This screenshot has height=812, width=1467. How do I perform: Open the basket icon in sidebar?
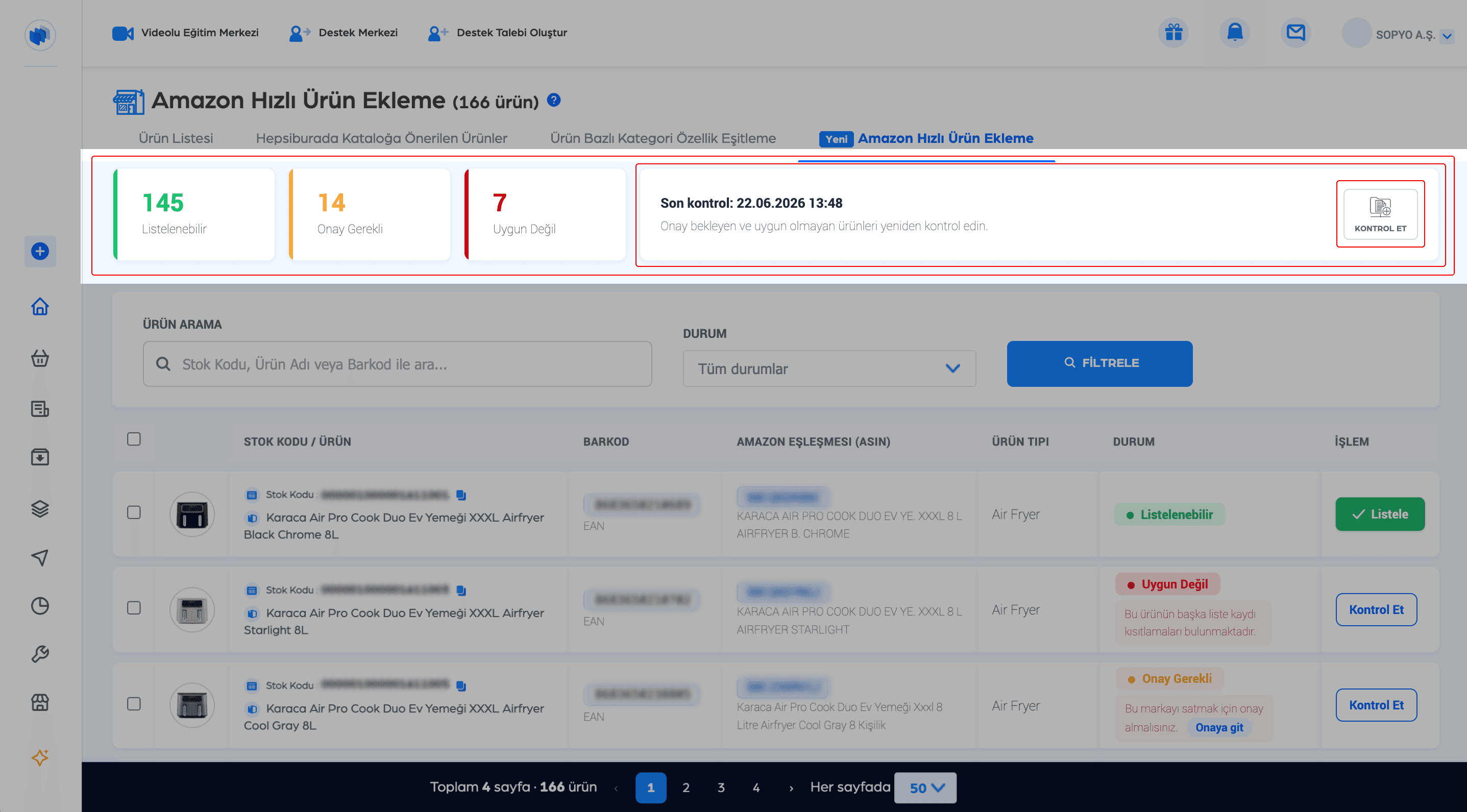click(40, 358)
